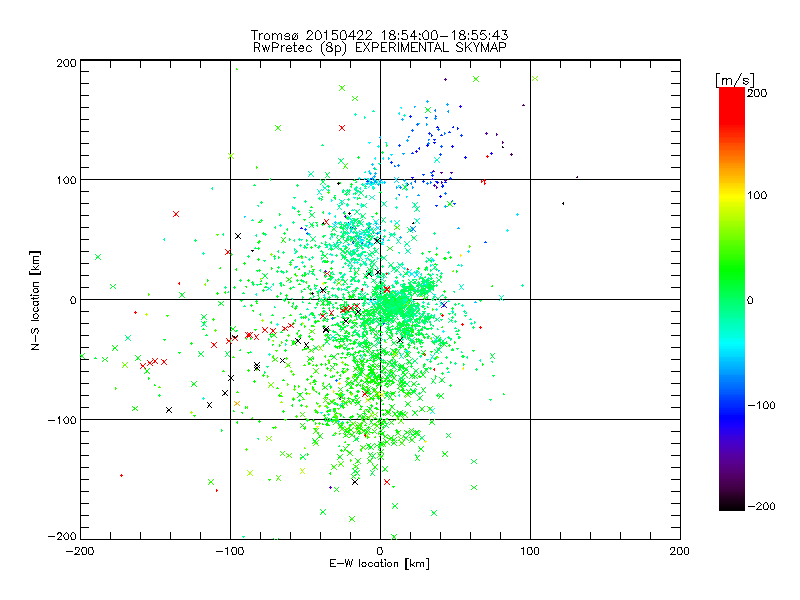Image resolution: width=800 pixels, height=600 pixels.
Task: Click the x-axis '100' tick label
Action: coord(530,551)
